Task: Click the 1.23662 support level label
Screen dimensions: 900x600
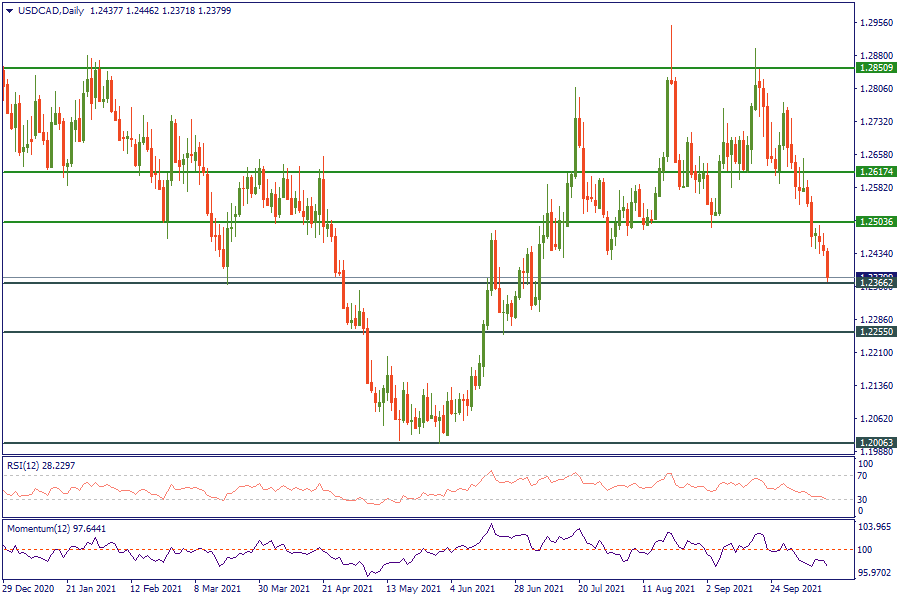Action: [876, 284]
